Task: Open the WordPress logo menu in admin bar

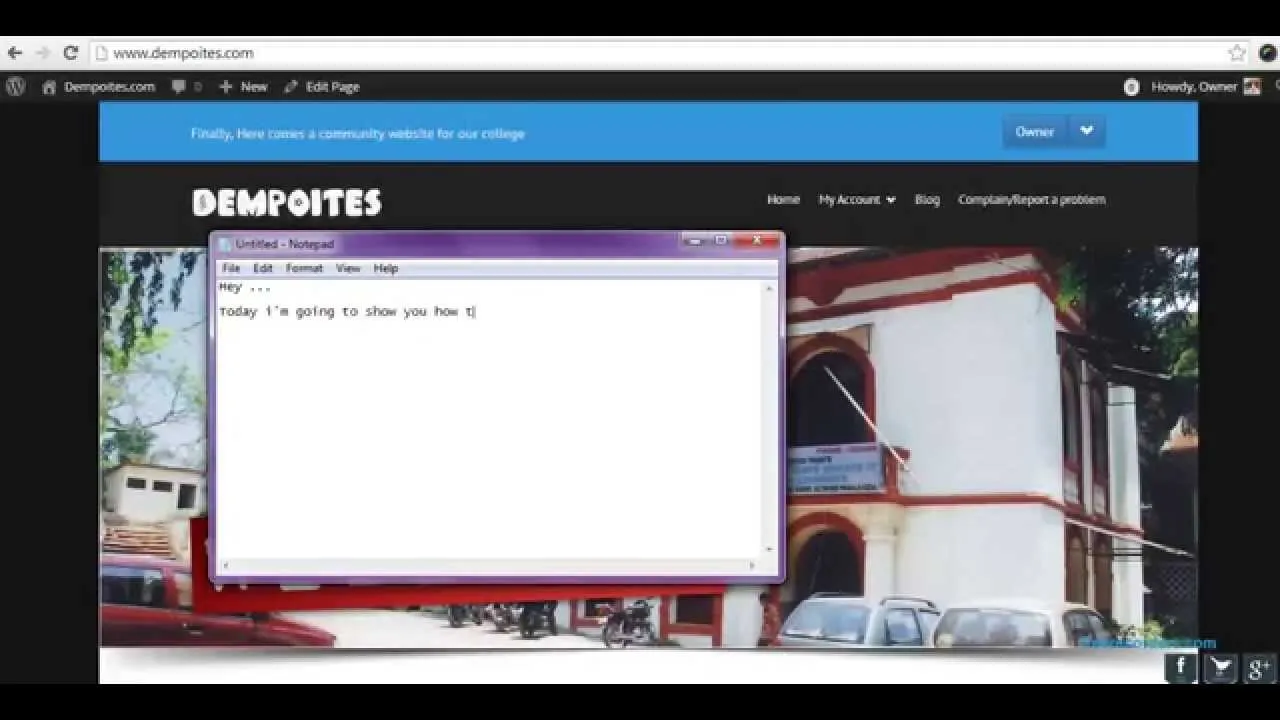Action: tap(16, 87)
